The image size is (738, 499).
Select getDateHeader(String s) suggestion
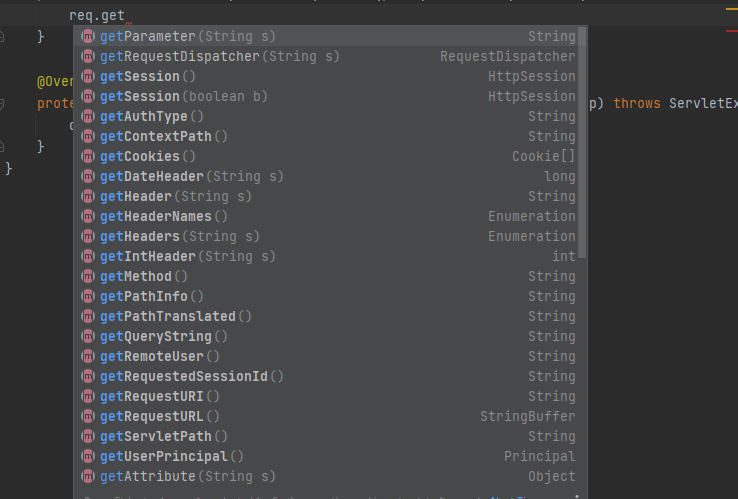point(192,177)
